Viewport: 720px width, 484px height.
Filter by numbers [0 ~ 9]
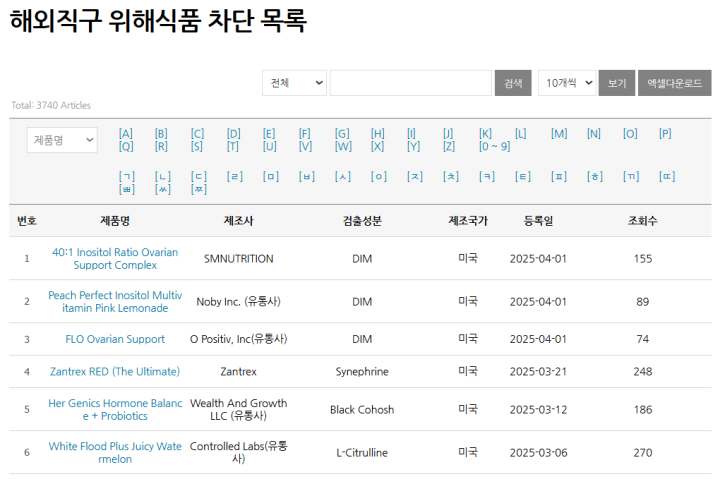(495, 146)
